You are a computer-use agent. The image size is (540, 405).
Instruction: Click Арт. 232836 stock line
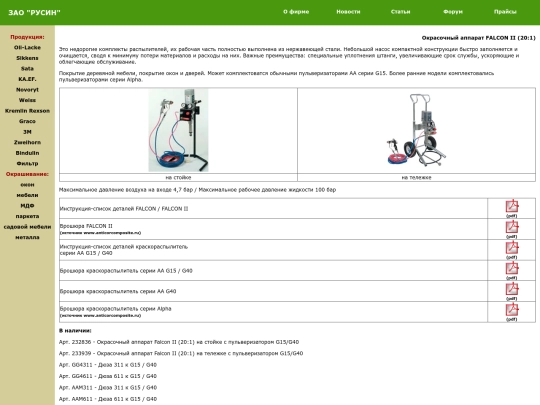179,342
